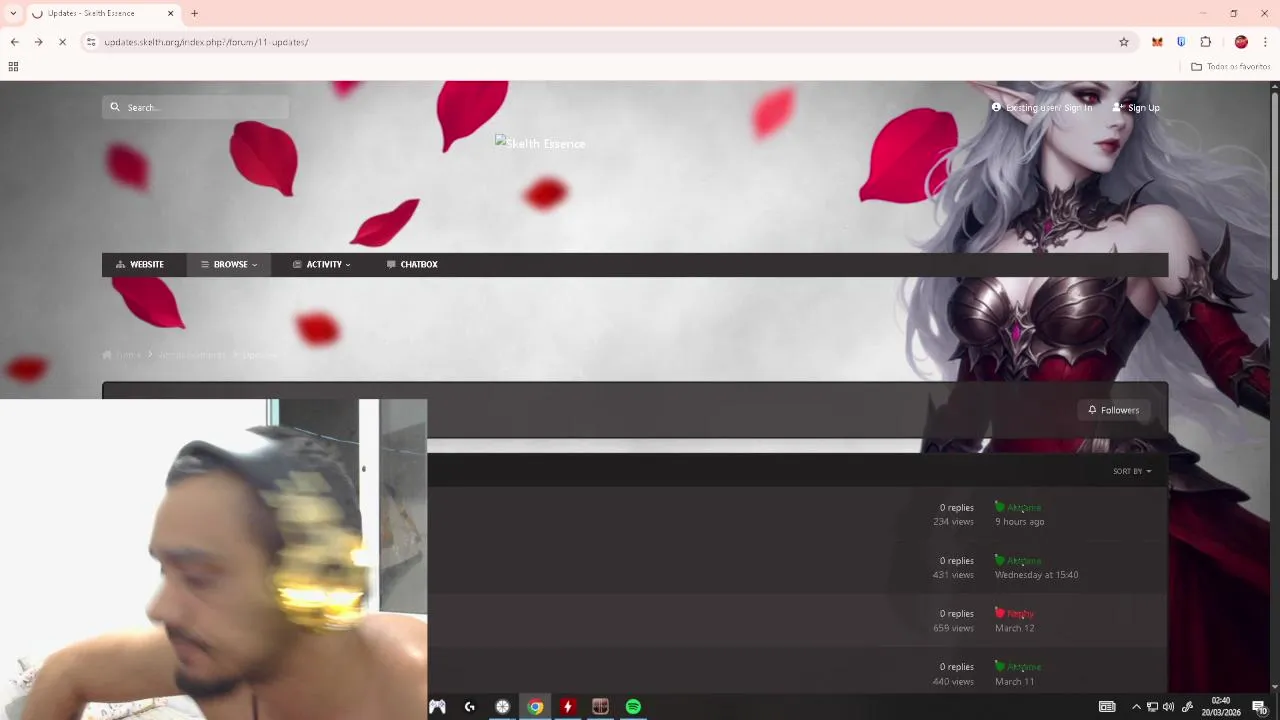Show hidden system tray icons
This screenshot has height=720, width=1280.
(1136, 707)
